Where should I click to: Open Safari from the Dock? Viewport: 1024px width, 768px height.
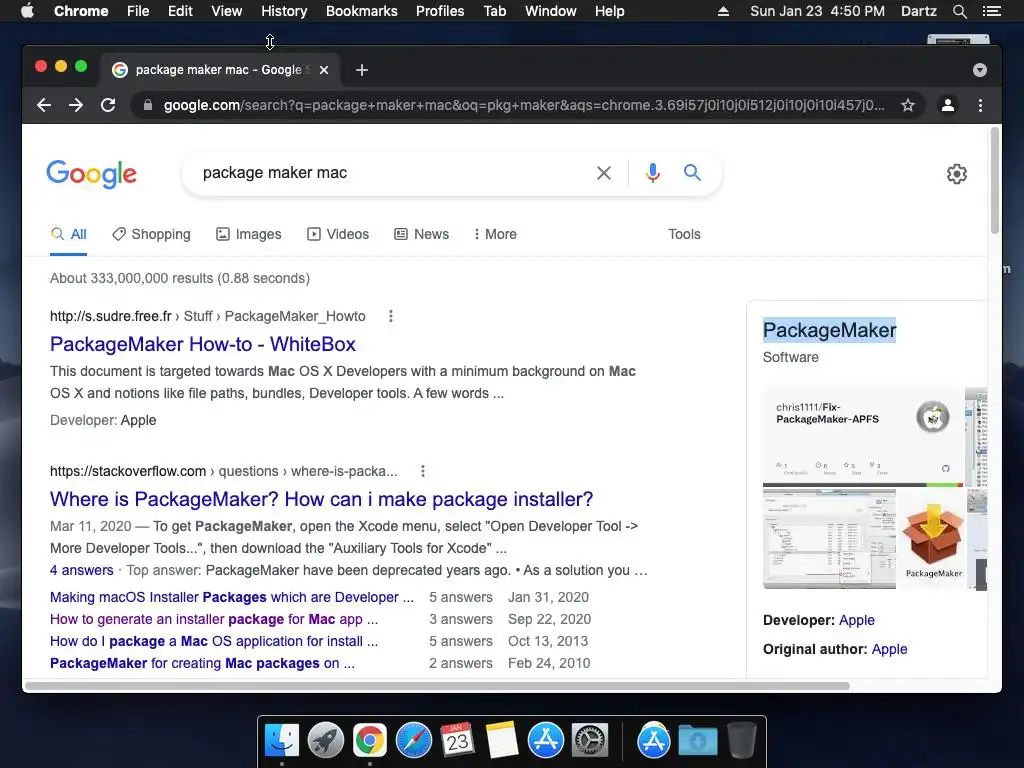point(414,741)
